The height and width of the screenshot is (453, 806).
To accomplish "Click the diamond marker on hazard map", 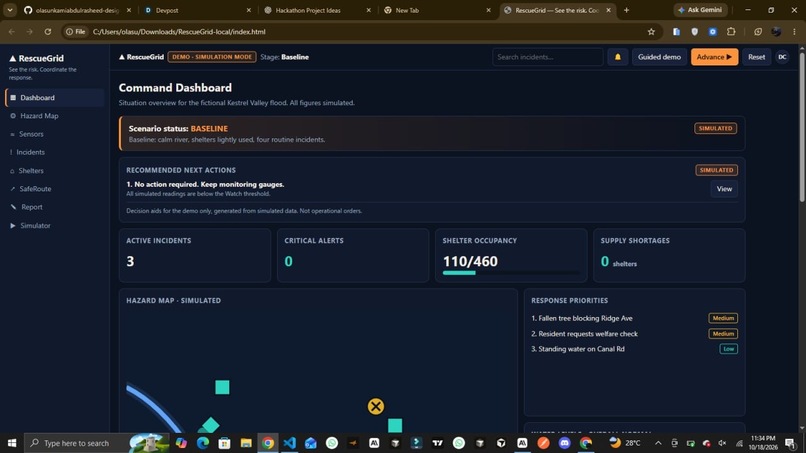I will coord(210,425).
